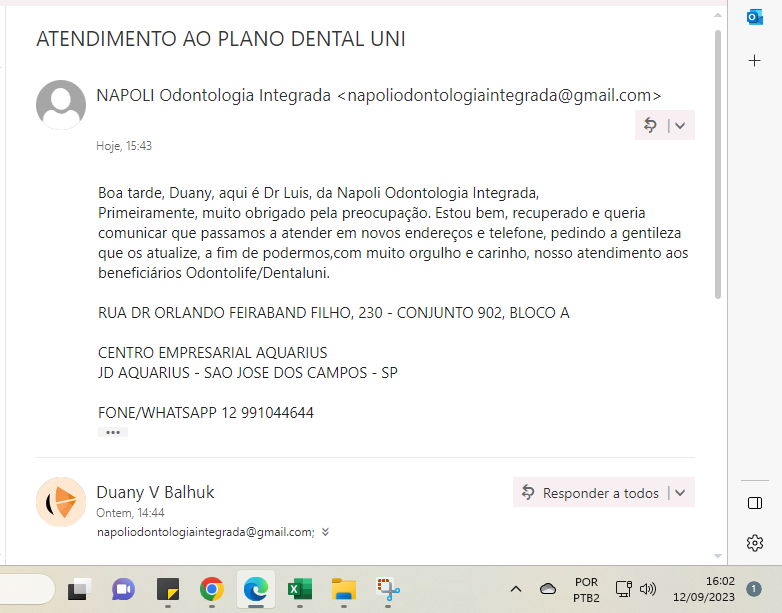Open Duany V Balhuk avatar
This screenshot has height=613, width=782.
pos(61,502)
